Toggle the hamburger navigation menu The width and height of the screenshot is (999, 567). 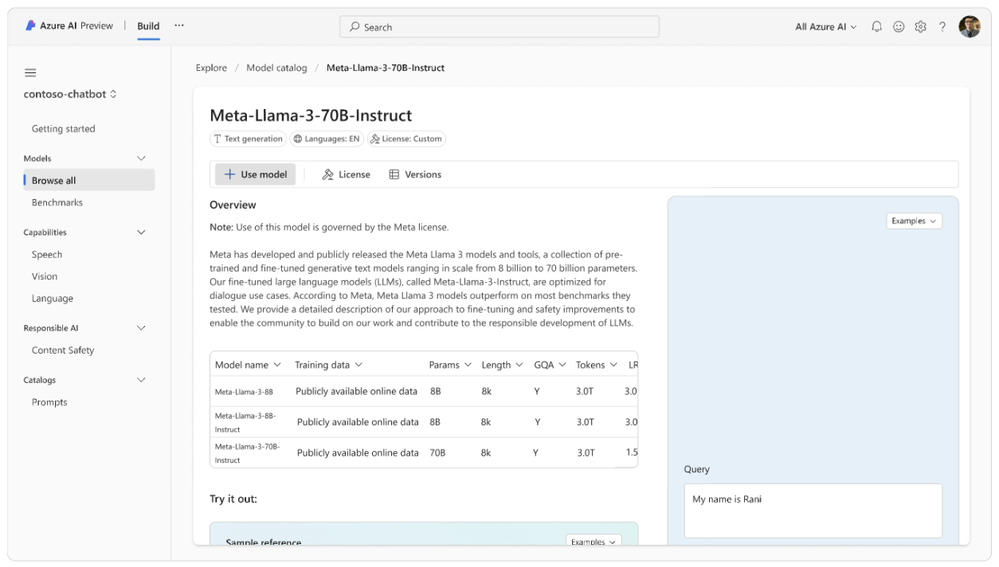pyautogui.click(x=30, y=73)
